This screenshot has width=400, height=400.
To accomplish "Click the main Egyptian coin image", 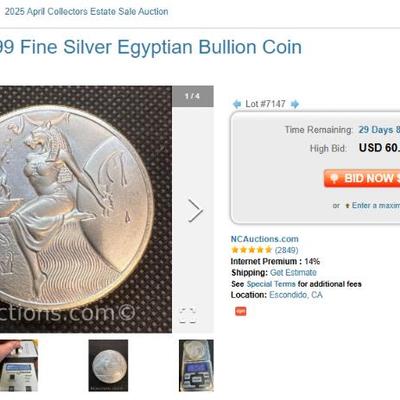I will point(86,209).
